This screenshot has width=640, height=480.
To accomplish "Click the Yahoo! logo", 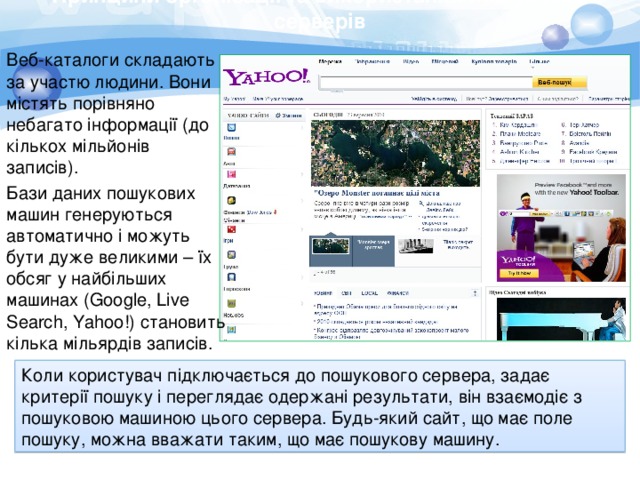I will (267, 78).
